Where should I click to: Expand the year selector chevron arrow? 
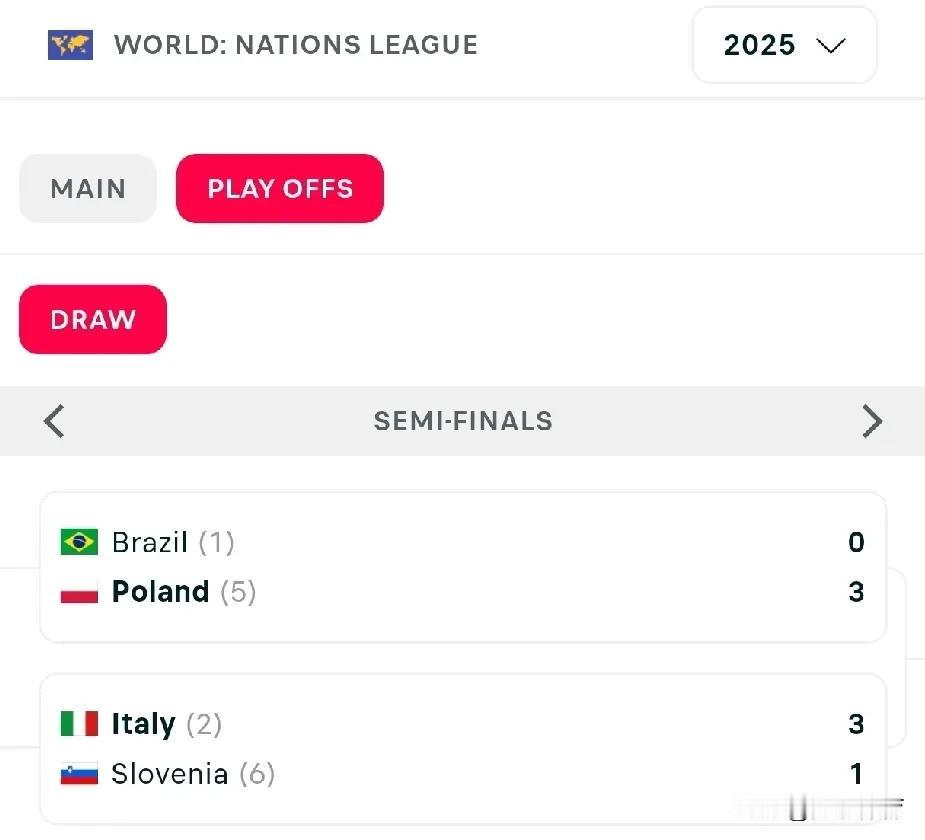(x=831, y=45)
